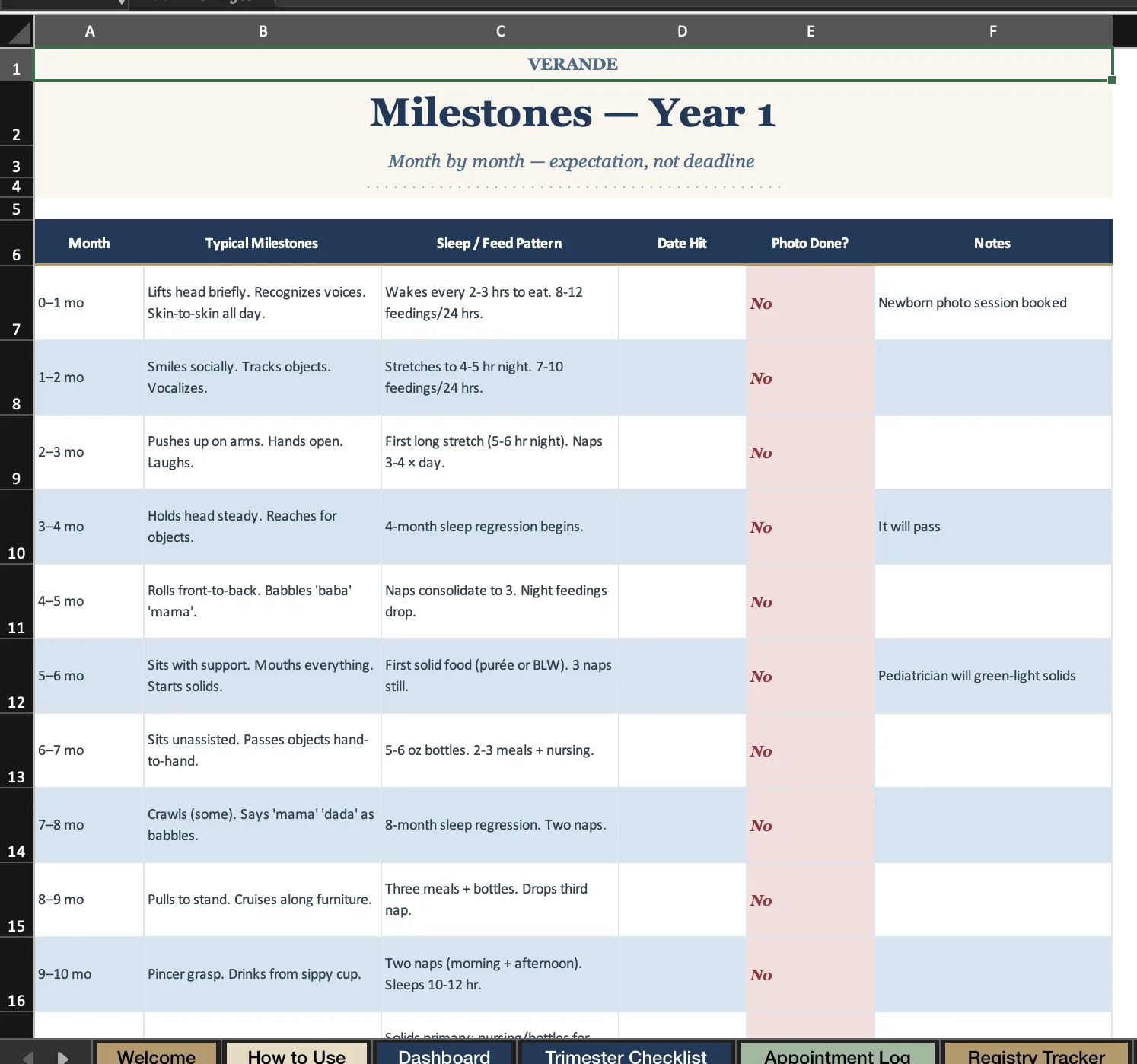Image resolution: width=1137 pixels, height=1064 pixels.
Task: Click the Typical Milestones column header
Action: (x=262, y=243)
